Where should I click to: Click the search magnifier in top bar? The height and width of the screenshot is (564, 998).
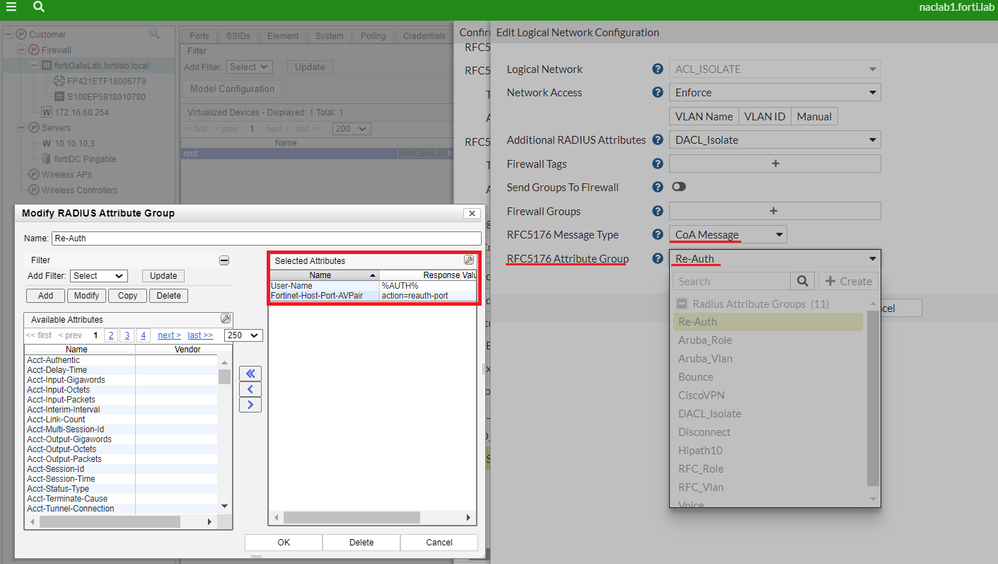[38, 7]
